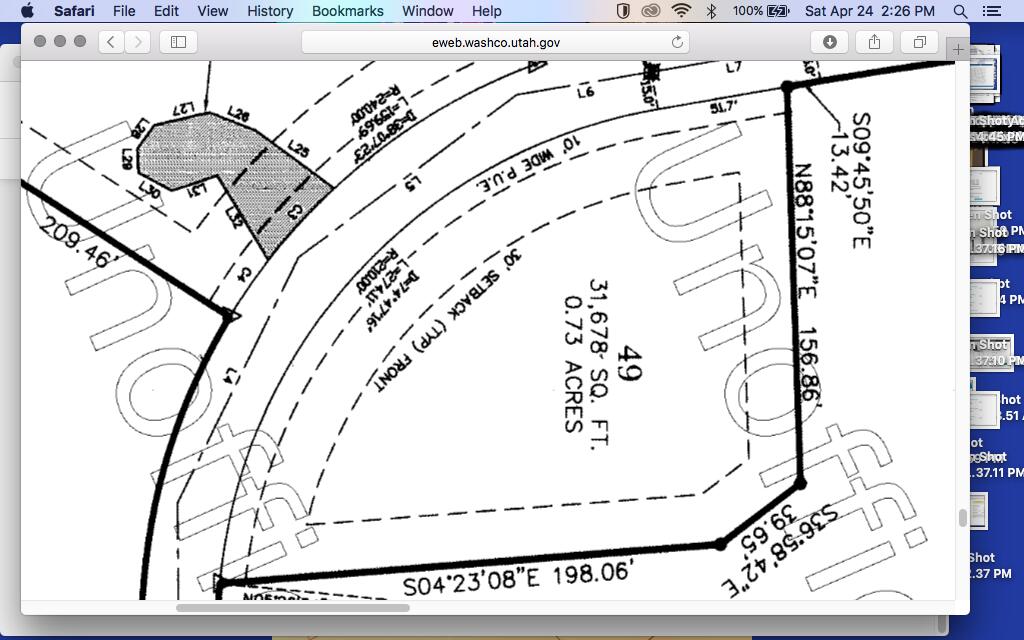This screenshot has height=640, width=1024.
Task: Click the lot number 49 label
Action: [630, 364]
